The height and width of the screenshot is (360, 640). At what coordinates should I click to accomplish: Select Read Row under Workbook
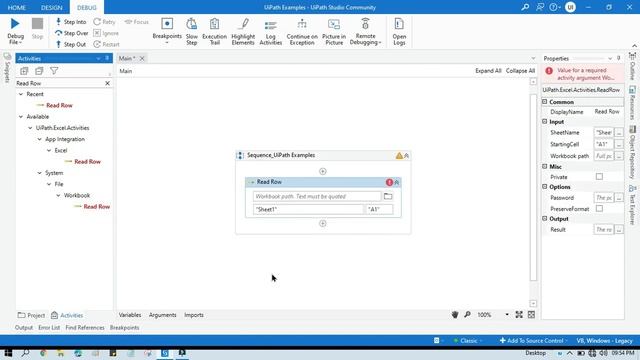click(97, 207)
